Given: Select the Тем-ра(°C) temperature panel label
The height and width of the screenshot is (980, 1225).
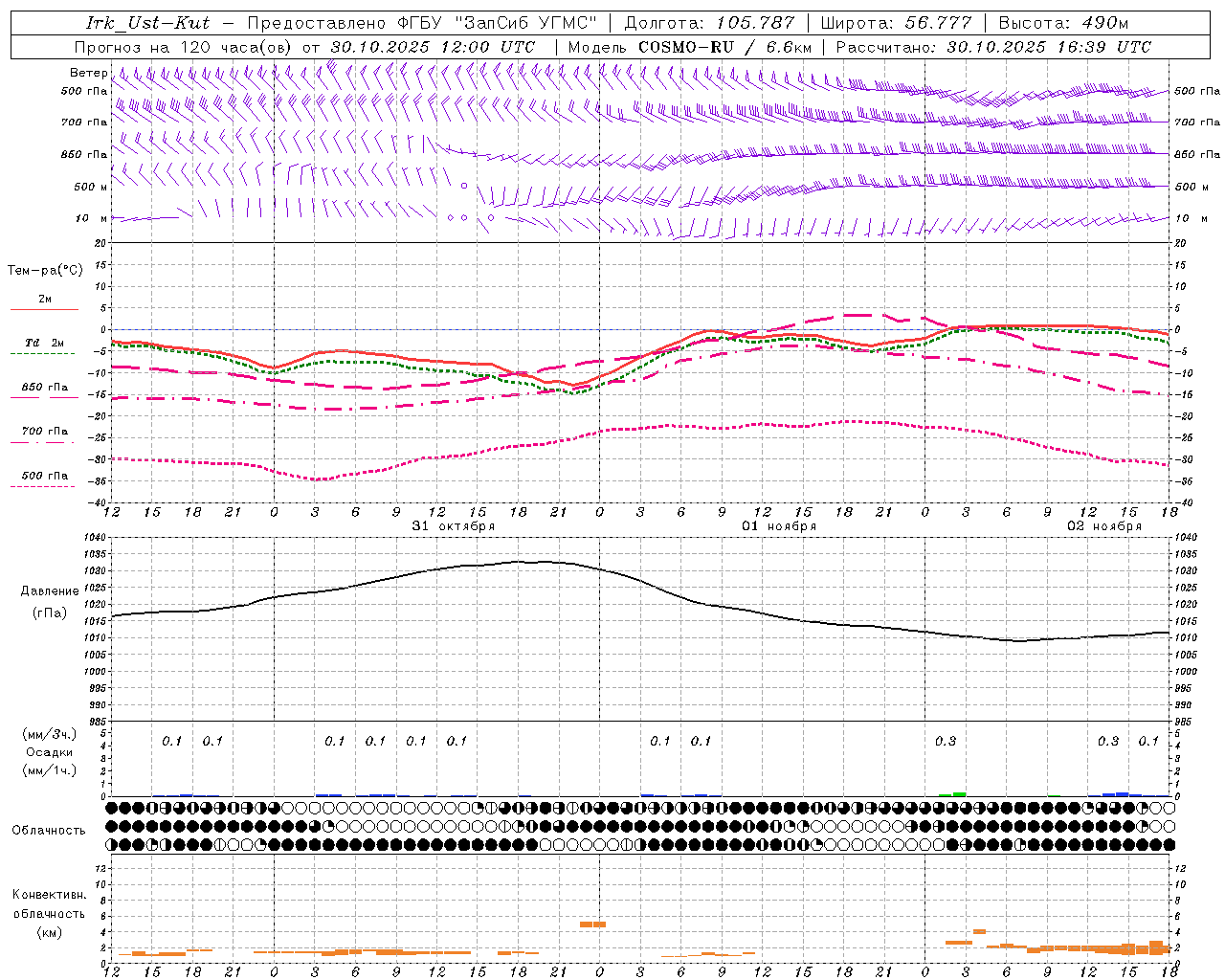Looking at the screenshot, I should (45, 271).
